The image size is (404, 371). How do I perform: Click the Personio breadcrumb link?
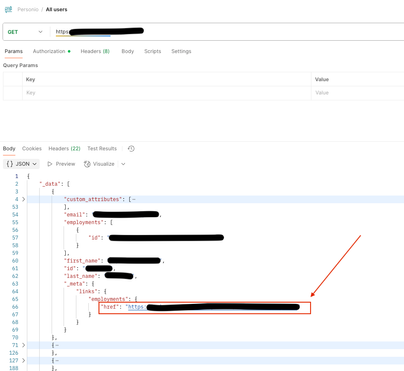click(28, 10)
